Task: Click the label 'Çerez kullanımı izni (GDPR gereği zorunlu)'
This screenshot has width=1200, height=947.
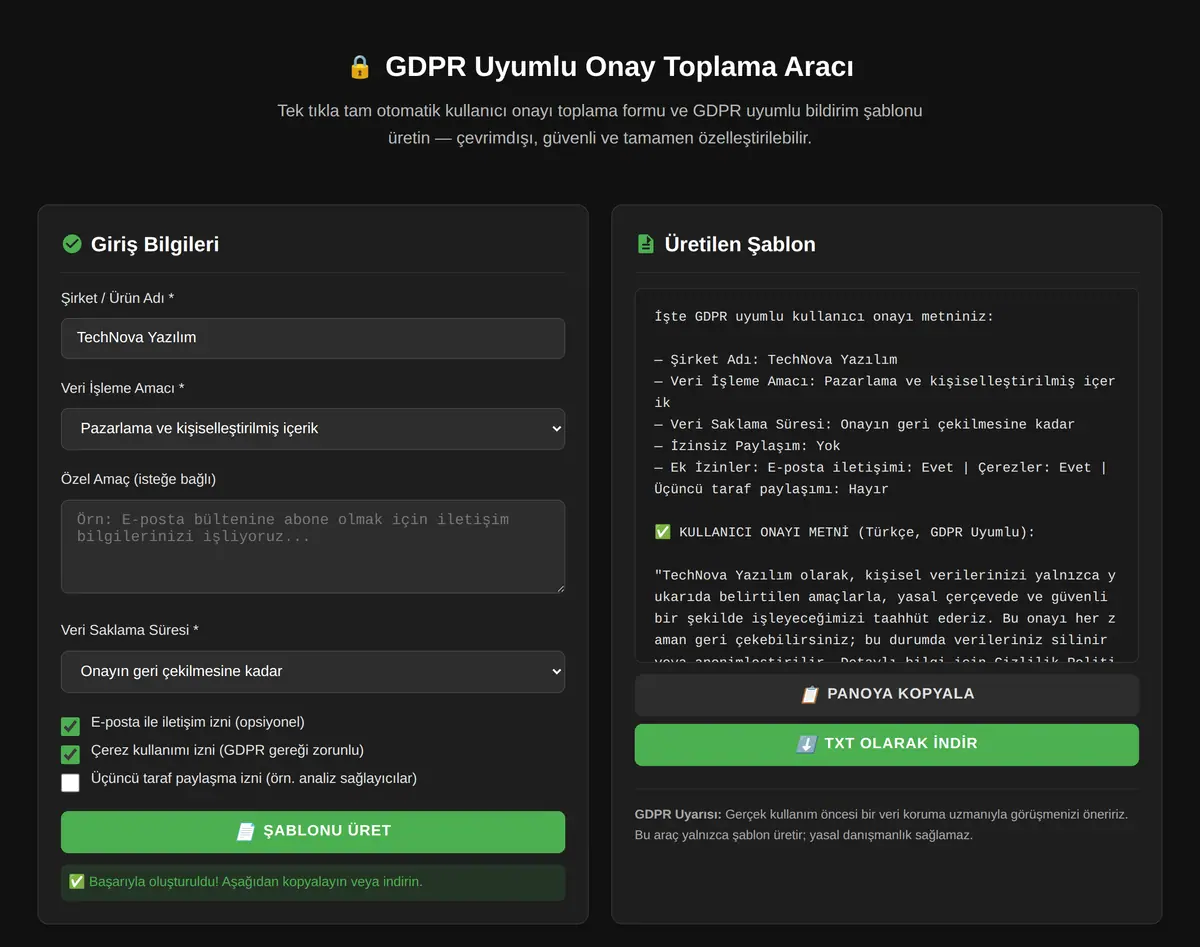Action: (x=227, y=750)
